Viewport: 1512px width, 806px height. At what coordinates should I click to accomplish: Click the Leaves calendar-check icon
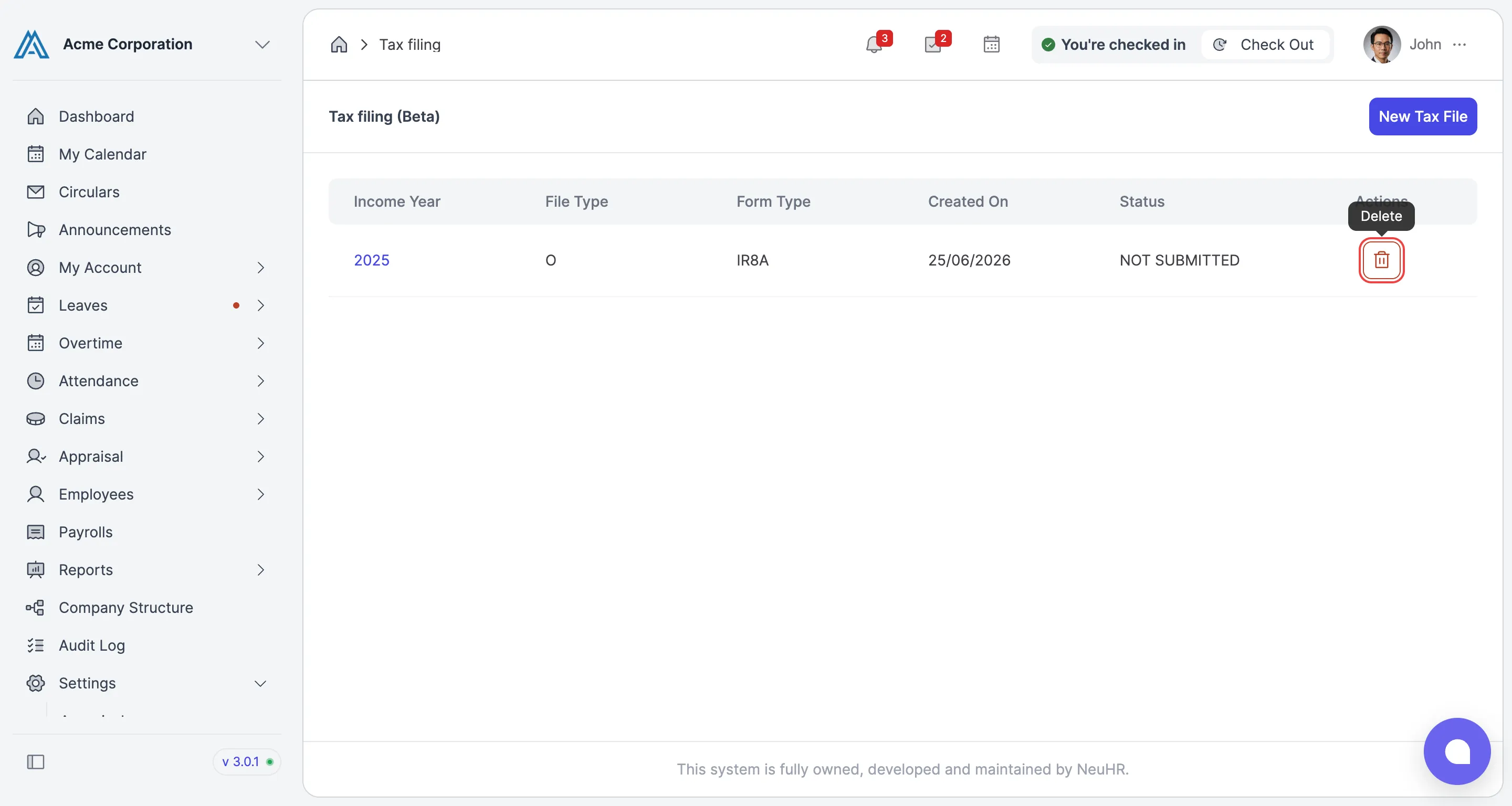tap(36, 305)
